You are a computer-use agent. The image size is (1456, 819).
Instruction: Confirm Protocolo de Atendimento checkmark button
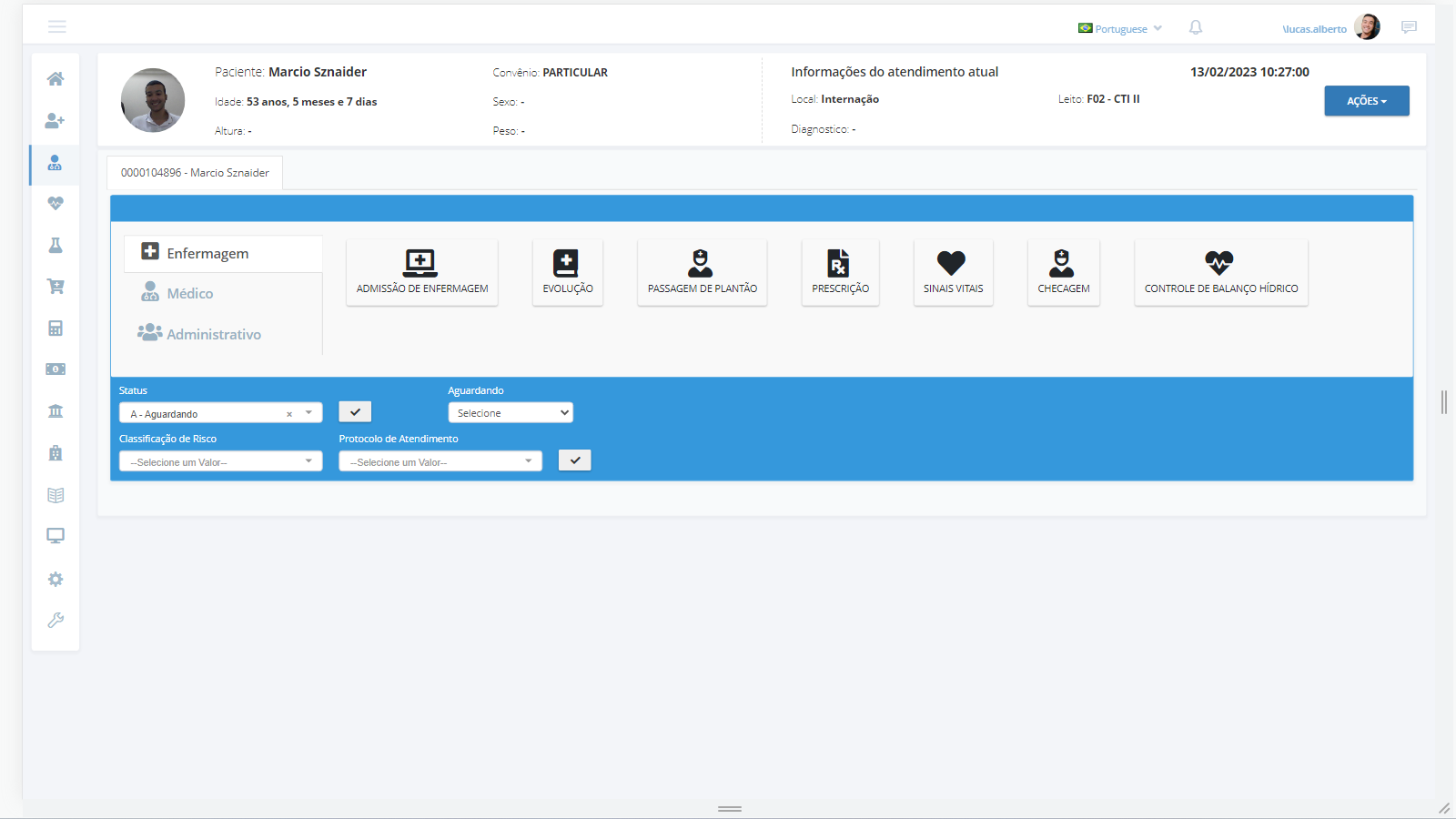coord(575,460)
